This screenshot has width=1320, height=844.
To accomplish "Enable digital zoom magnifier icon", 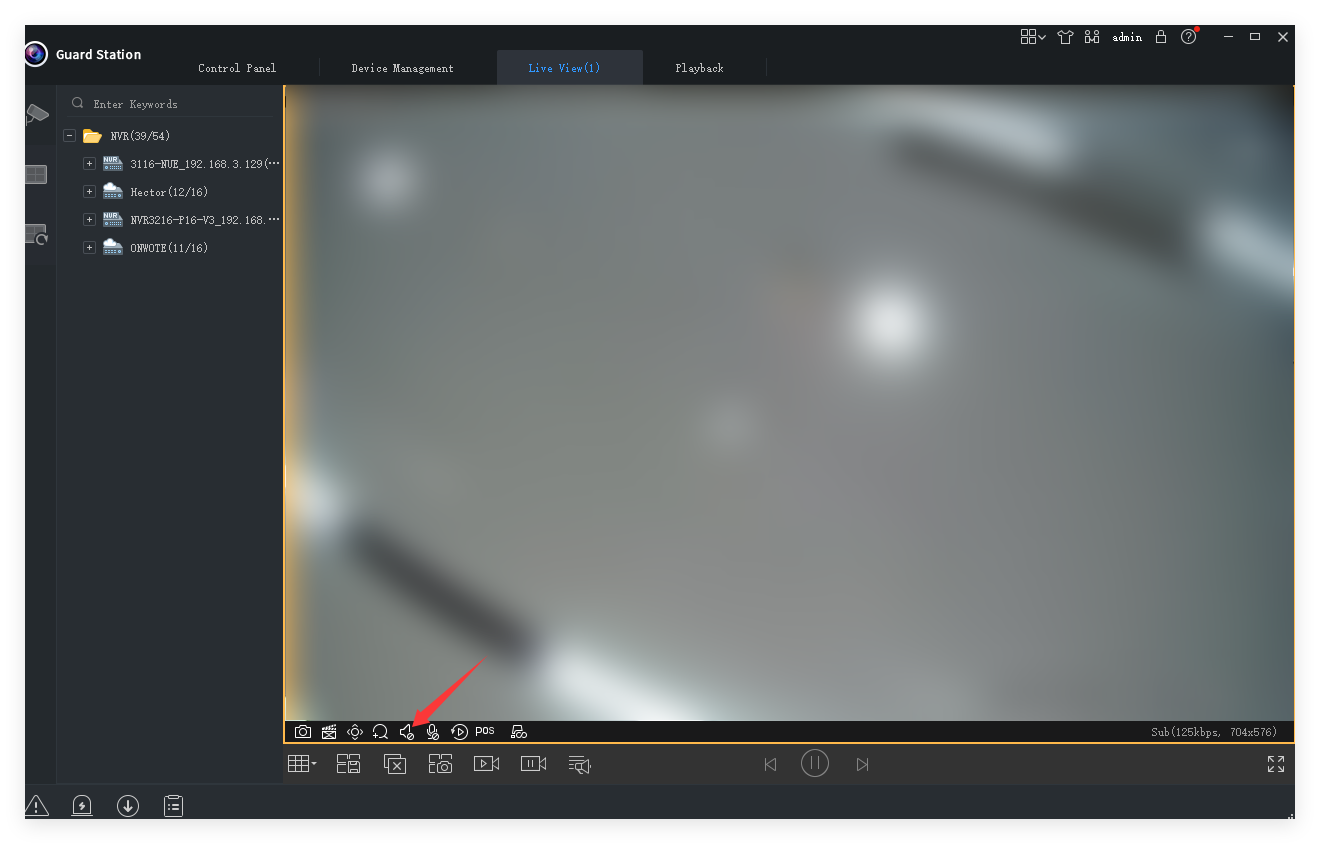I will pyautogui.click(x=380, y=732).
